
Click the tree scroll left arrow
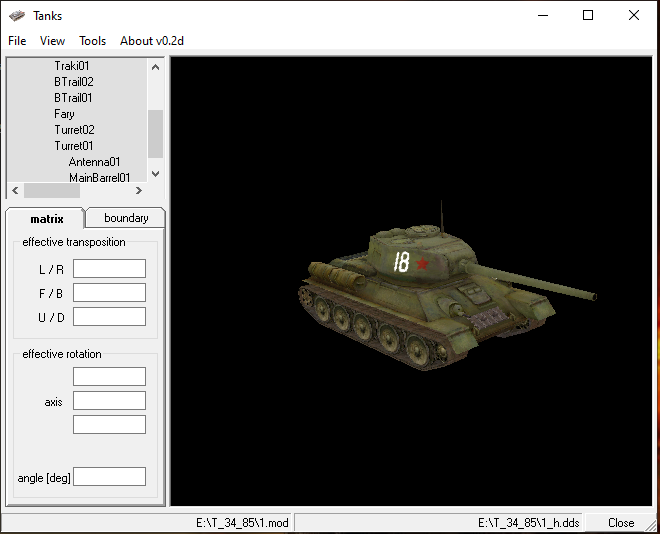16,191
